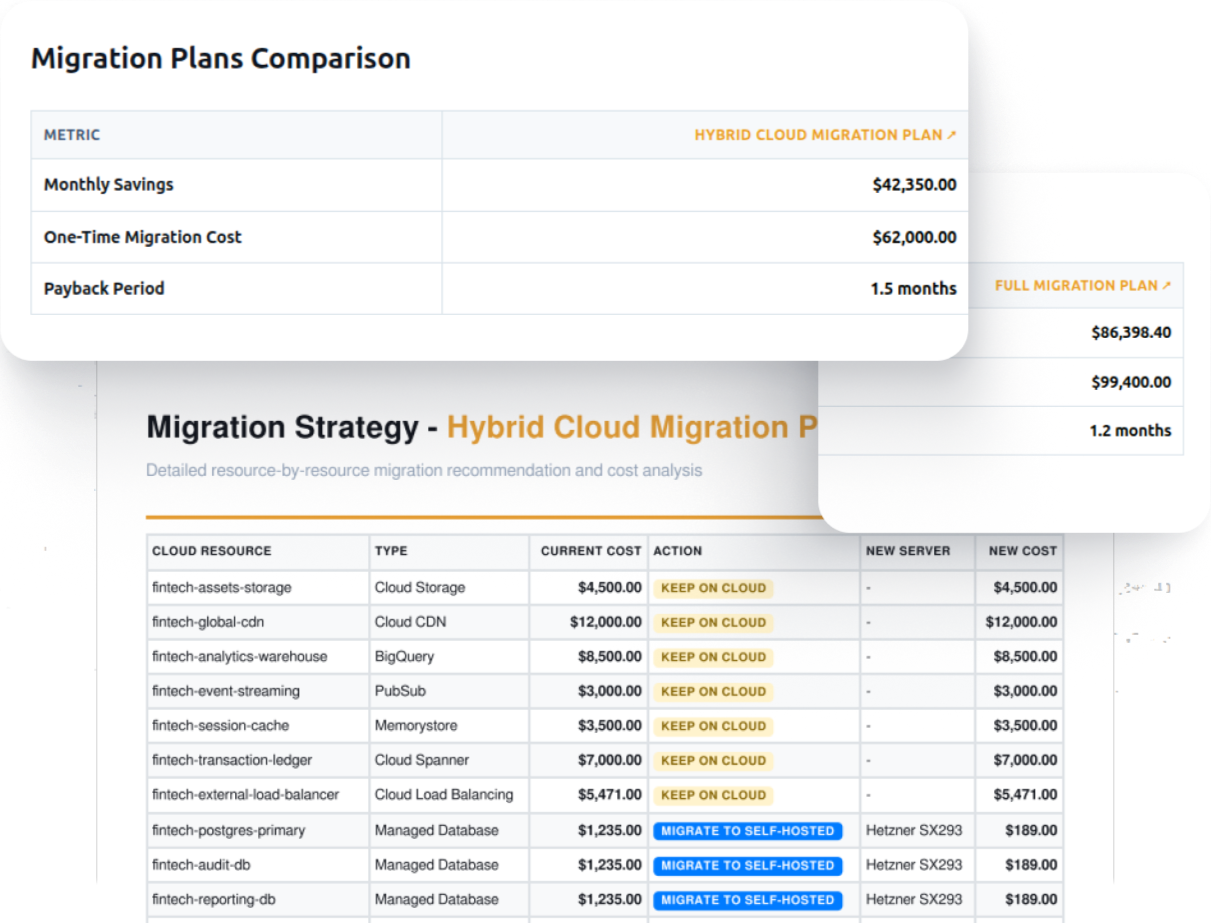Select the fintech-reporting-db resource row
Viewport: 1211px width, 923px height.
(x=604, y=899)
